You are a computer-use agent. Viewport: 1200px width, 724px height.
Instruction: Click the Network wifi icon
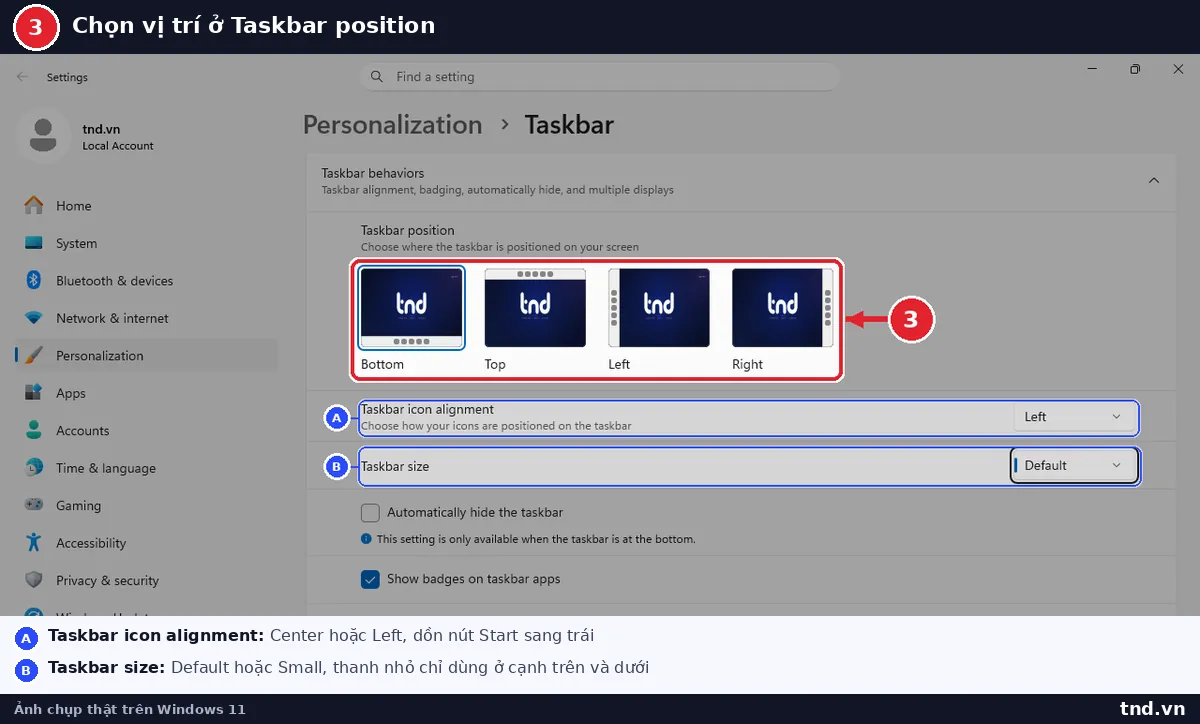(34, 318)
